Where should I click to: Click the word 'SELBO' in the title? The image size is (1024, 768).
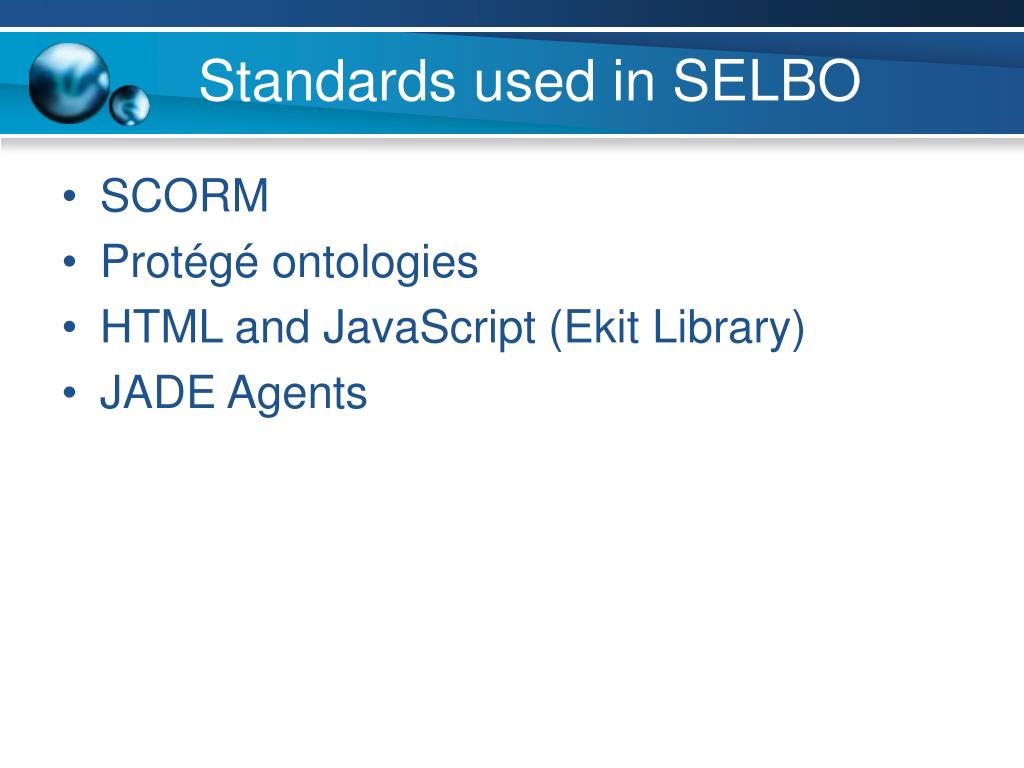[x=766, y=81]
